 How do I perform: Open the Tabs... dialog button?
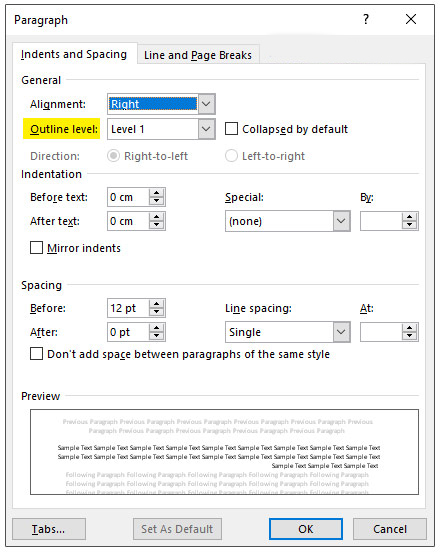[x=49, y=529]
